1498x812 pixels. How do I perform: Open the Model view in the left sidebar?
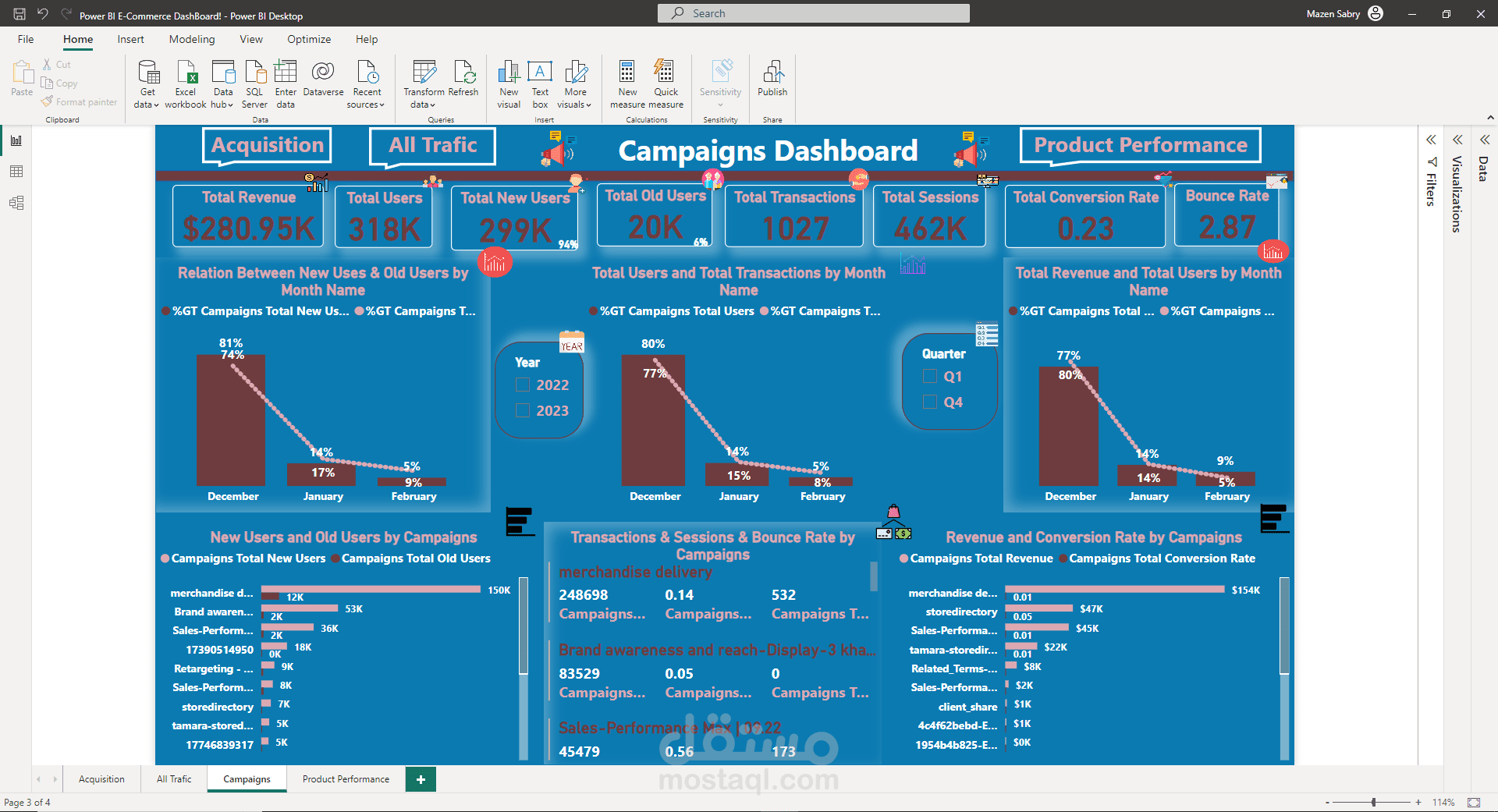[x=16, y=203]
